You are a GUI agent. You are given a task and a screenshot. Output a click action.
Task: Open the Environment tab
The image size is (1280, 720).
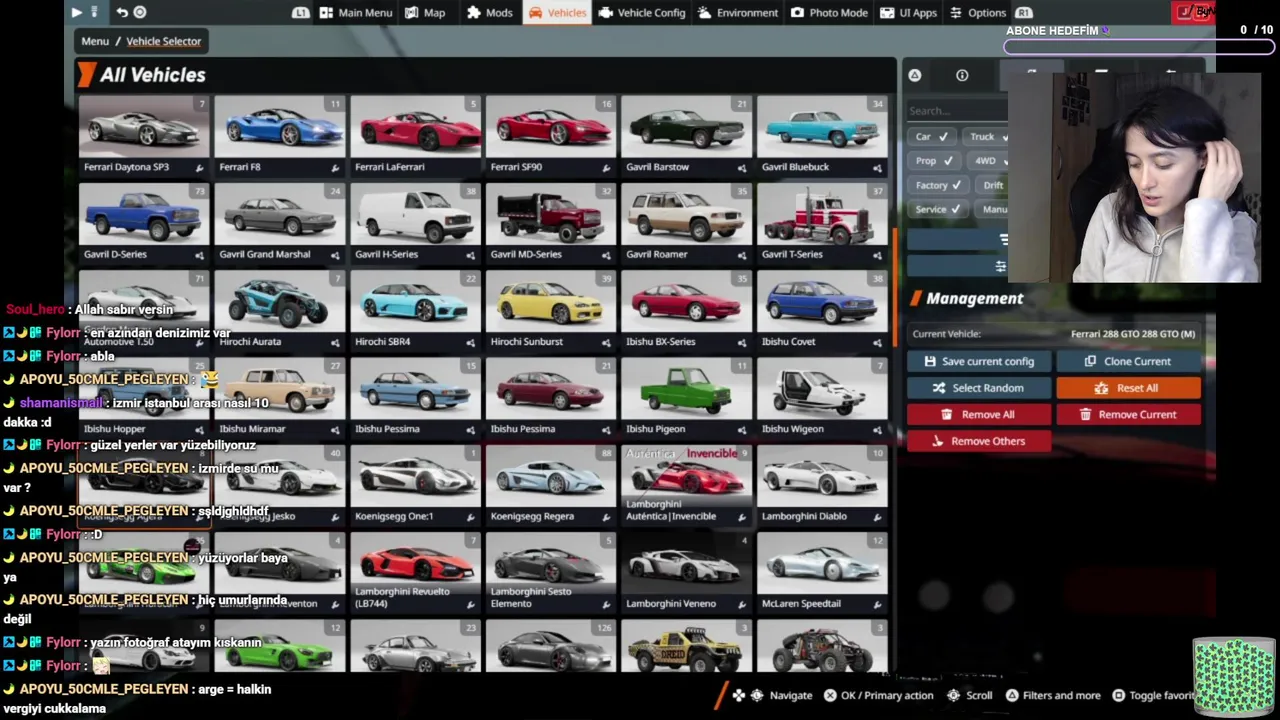pos(738,12)
